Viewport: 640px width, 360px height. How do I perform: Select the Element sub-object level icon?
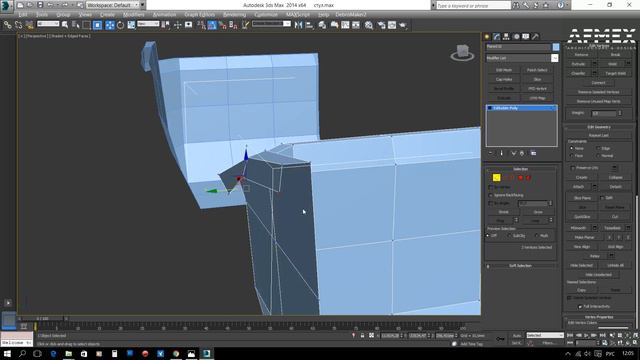tap(528, 178)
